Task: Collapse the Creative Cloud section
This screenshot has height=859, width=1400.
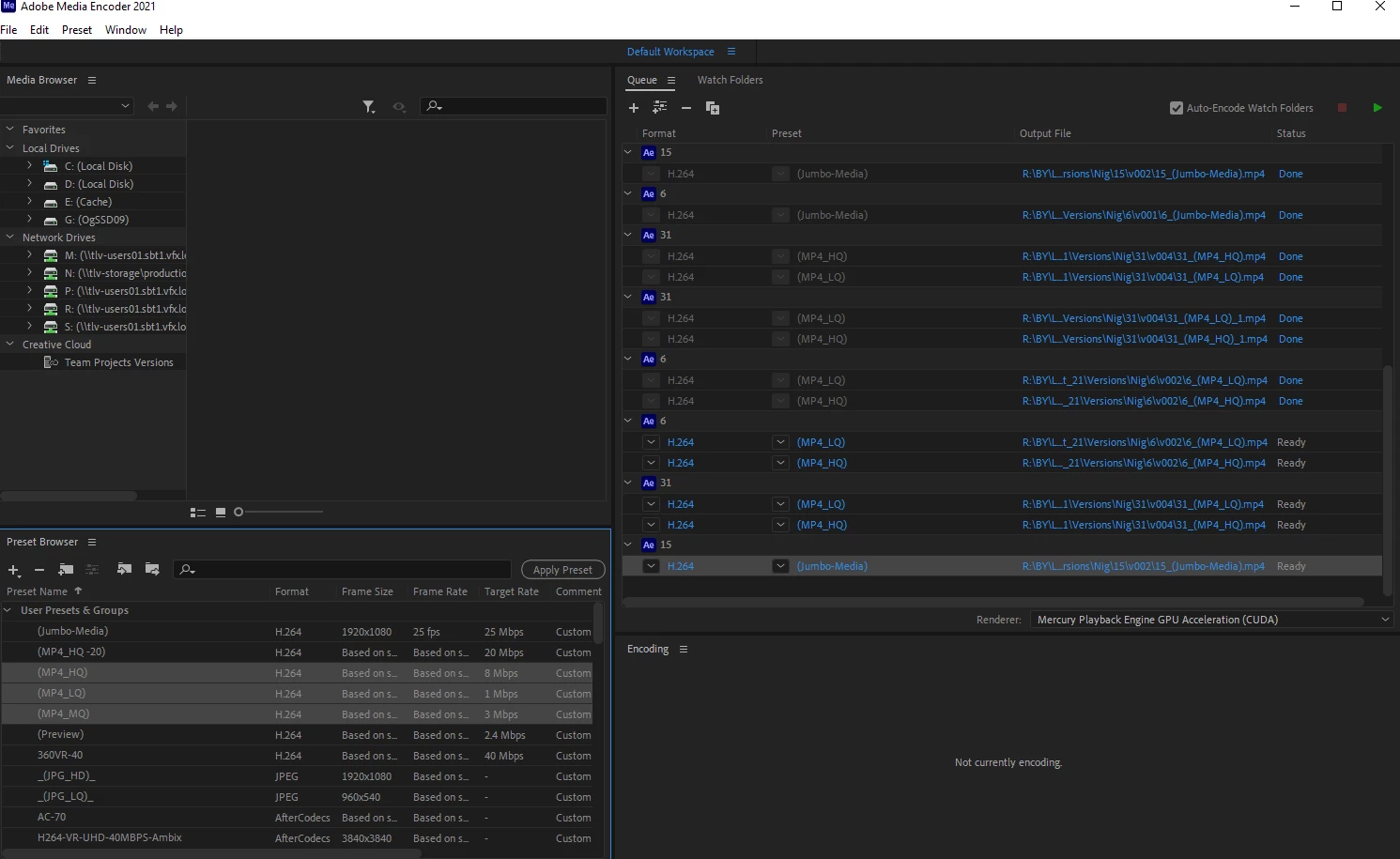Action: click(10, 345)
